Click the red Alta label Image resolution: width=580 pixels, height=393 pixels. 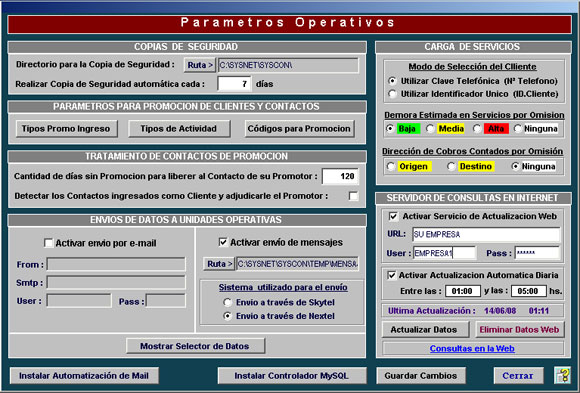coord(496,128)
